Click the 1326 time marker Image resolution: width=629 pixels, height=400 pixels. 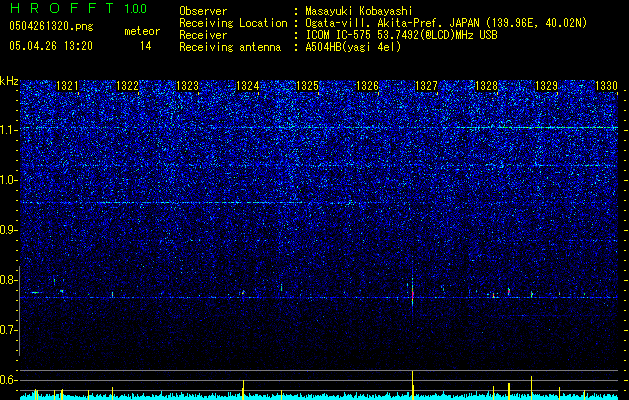[x=367, y=86]
